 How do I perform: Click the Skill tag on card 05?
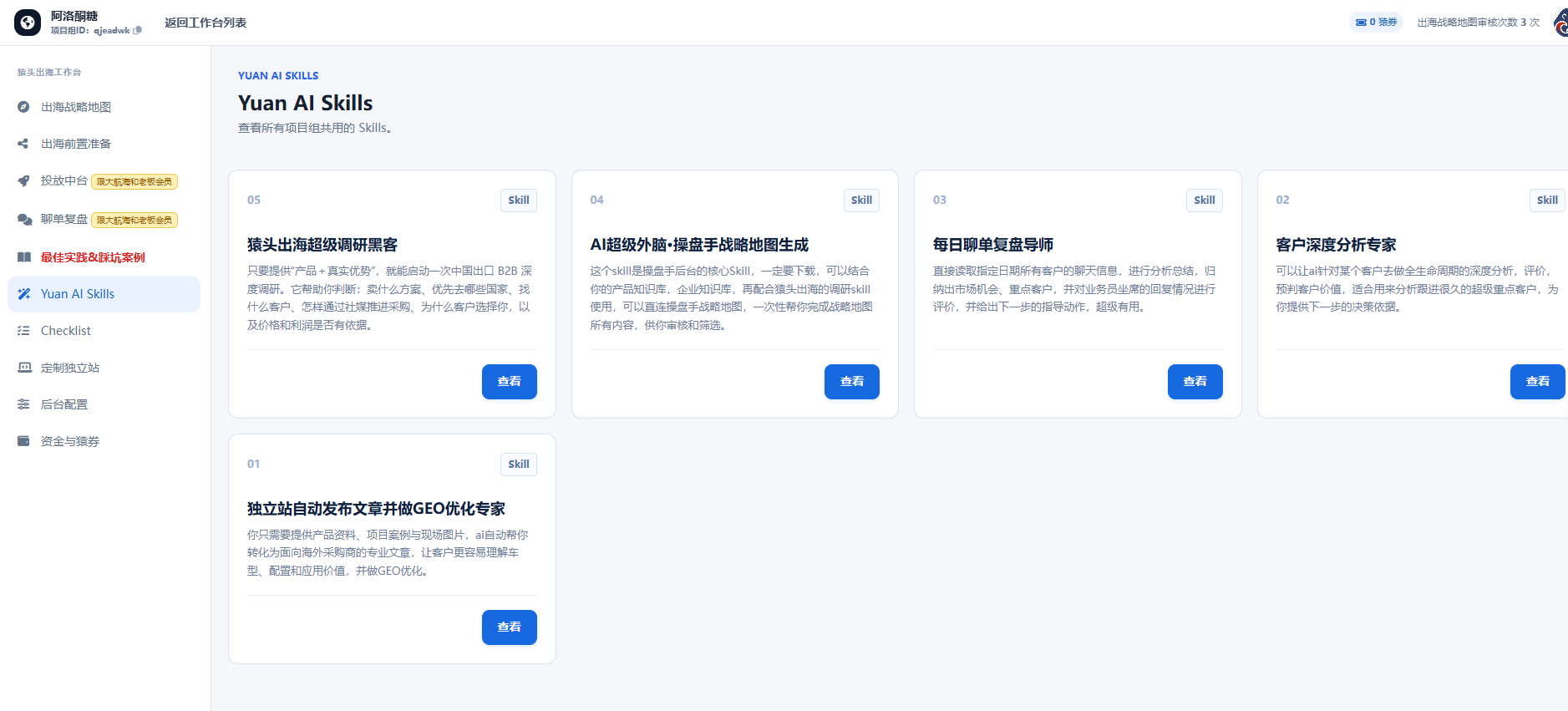pos(519,201)
